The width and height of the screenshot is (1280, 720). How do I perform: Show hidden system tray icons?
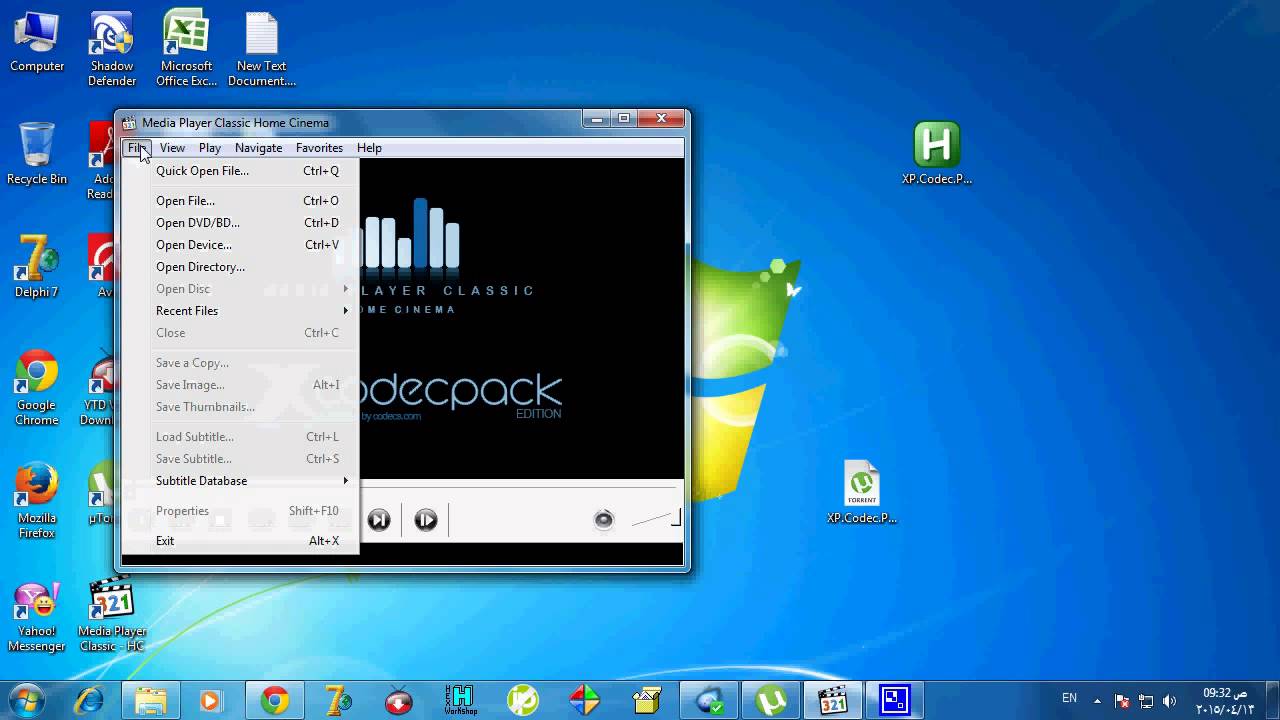(x=1097, y=700)
